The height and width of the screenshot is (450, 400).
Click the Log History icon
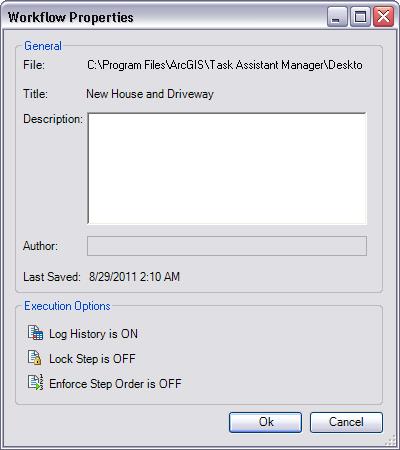tap(35, 333)
